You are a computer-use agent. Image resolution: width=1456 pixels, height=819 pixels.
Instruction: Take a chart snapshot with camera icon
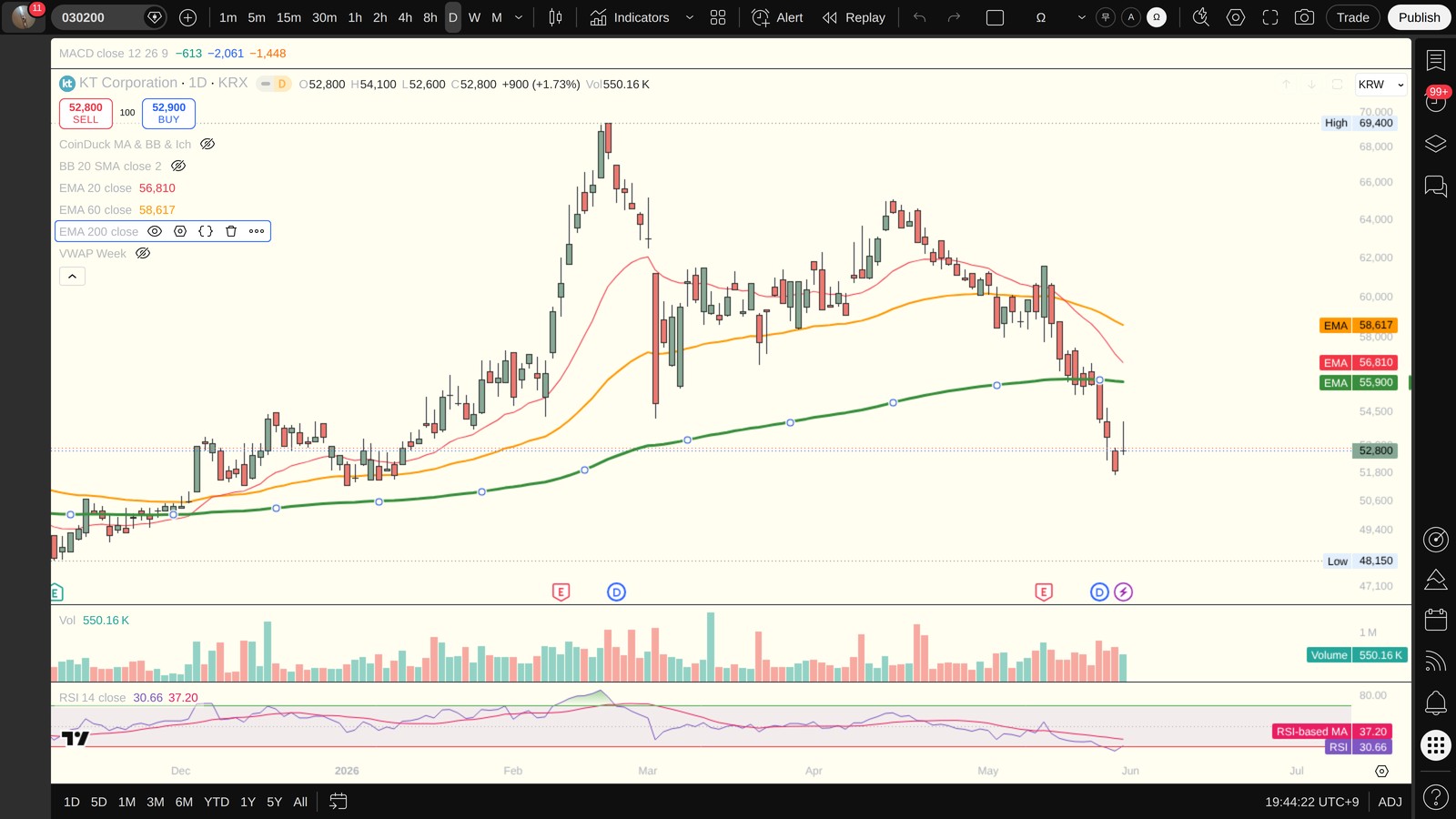click(1304, 17)
